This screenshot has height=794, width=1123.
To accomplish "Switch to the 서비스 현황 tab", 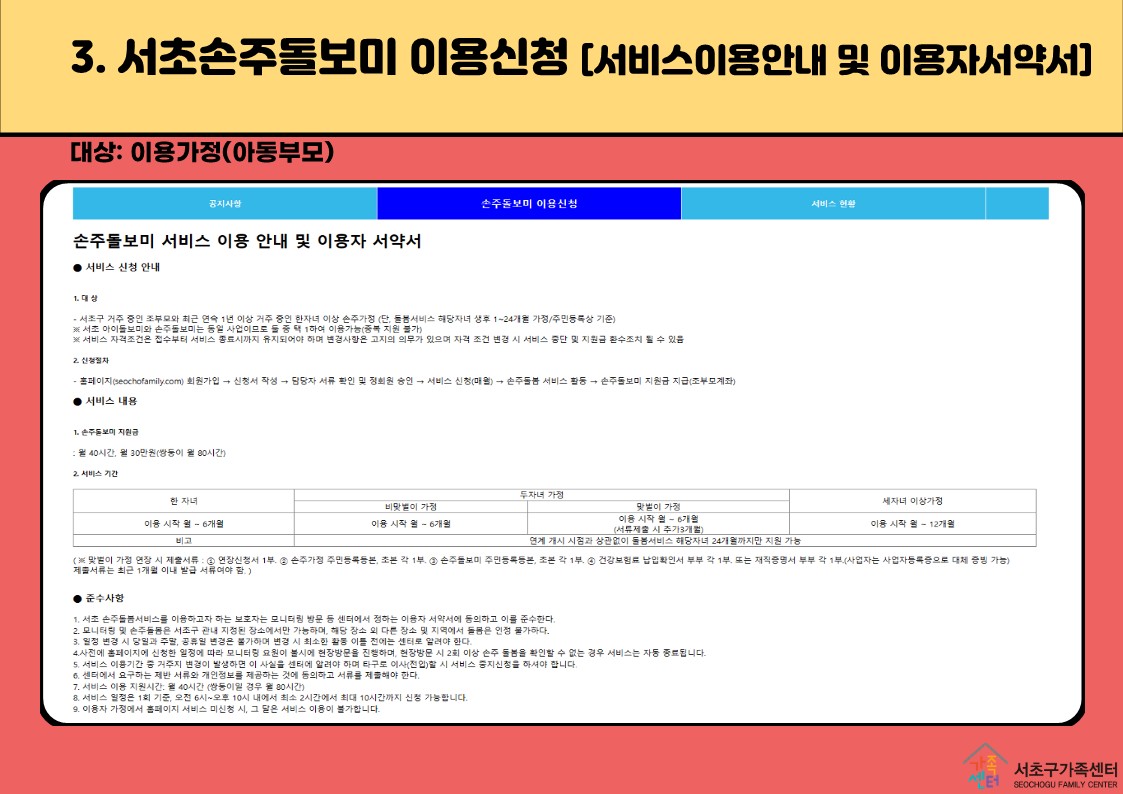I will point(833,203).
